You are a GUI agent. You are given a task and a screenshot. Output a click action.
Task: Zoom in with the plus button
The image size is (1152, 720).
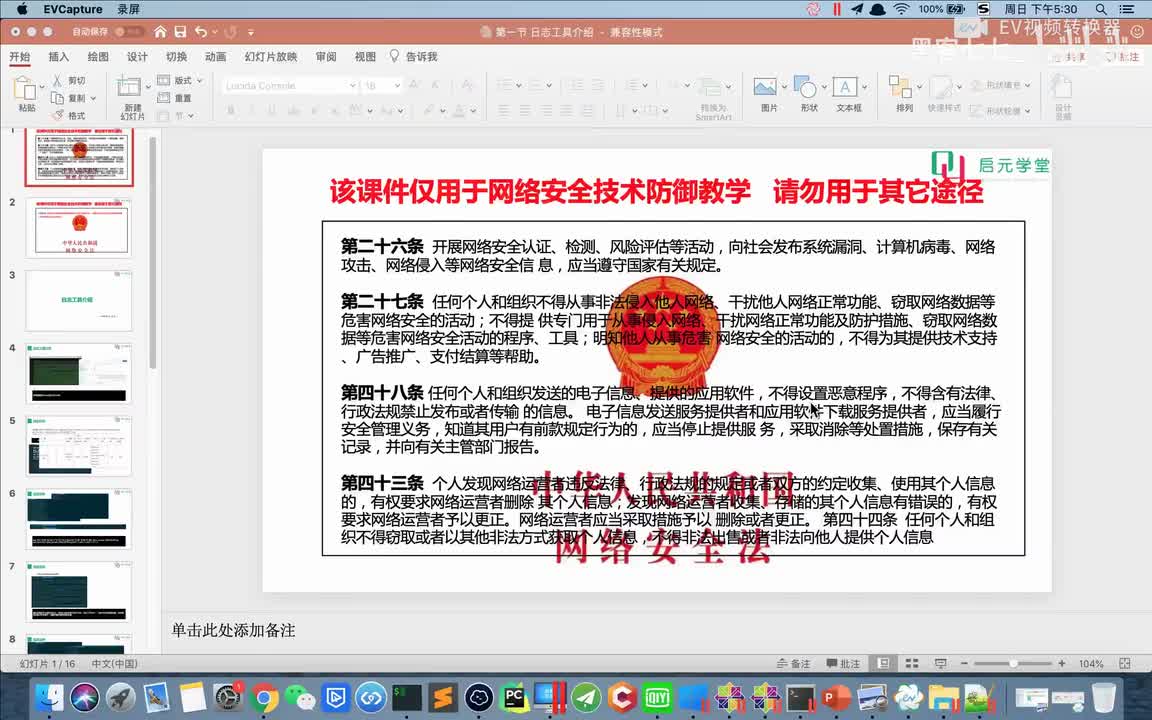(x=1062, y=663)
